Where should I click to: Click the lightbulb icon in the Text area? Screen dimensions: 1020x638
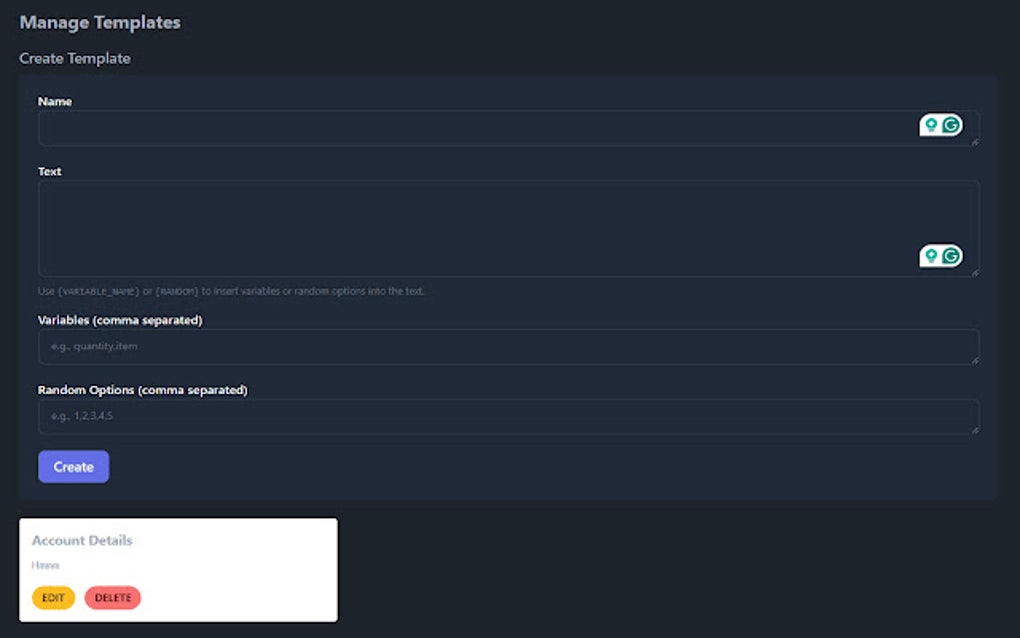931,256
